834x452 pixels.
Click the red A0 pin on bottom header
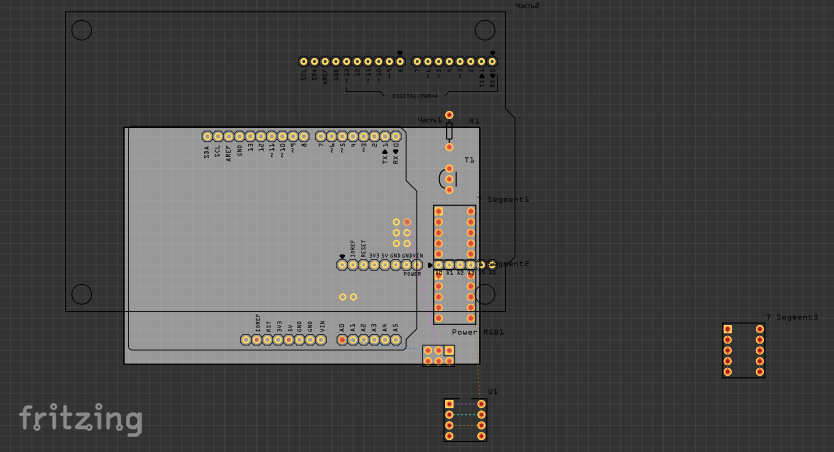click(342, 340)
